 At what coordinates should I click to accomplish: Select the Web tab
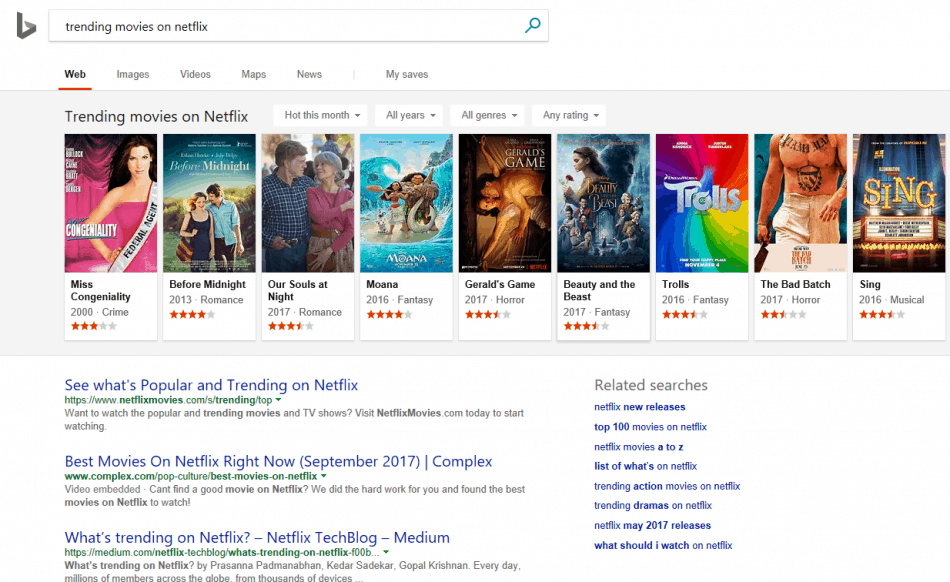point(75,74)
